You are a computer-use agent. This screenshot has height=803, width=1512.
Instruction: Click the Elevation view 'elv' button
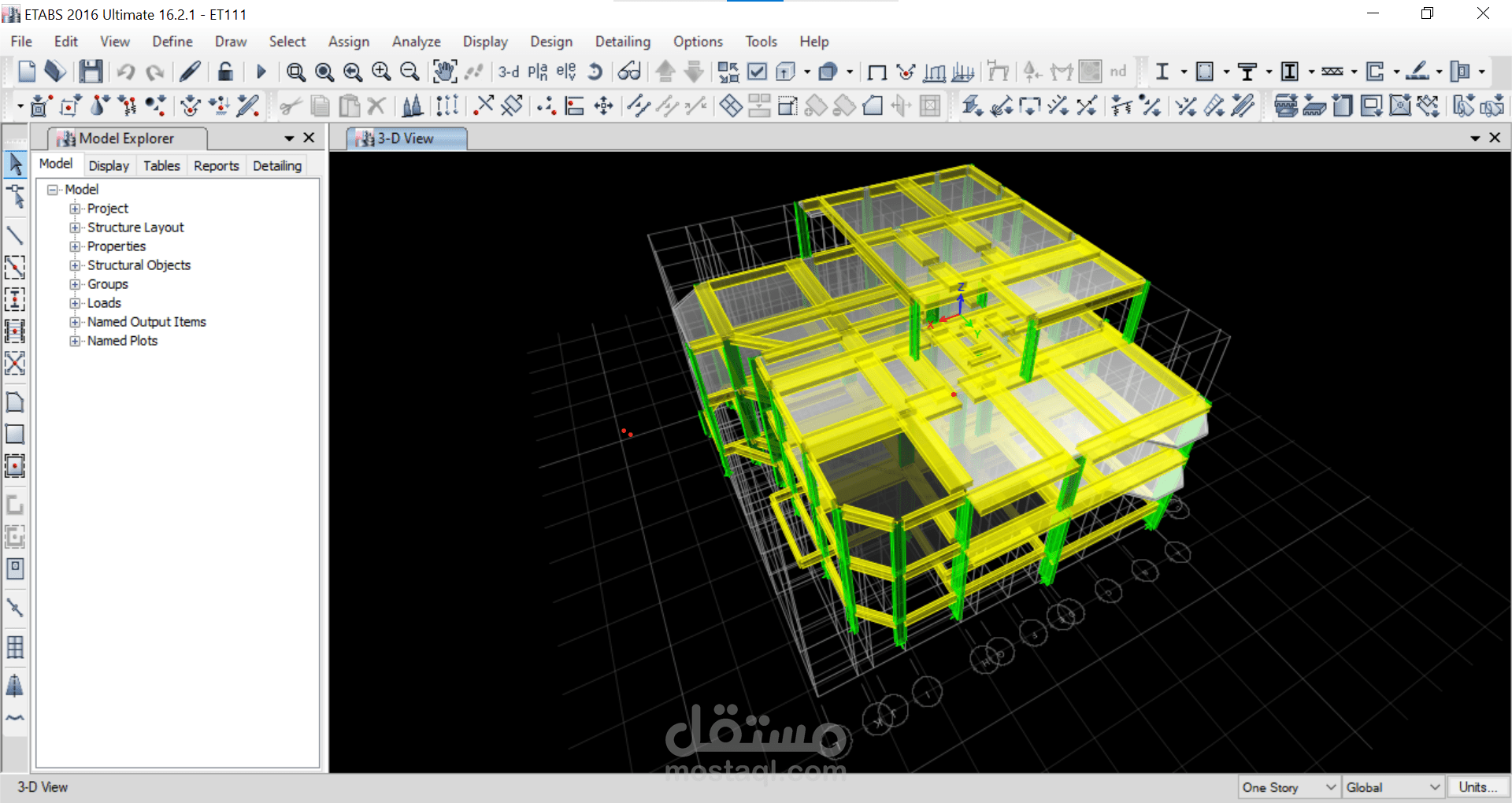[566, 72]
